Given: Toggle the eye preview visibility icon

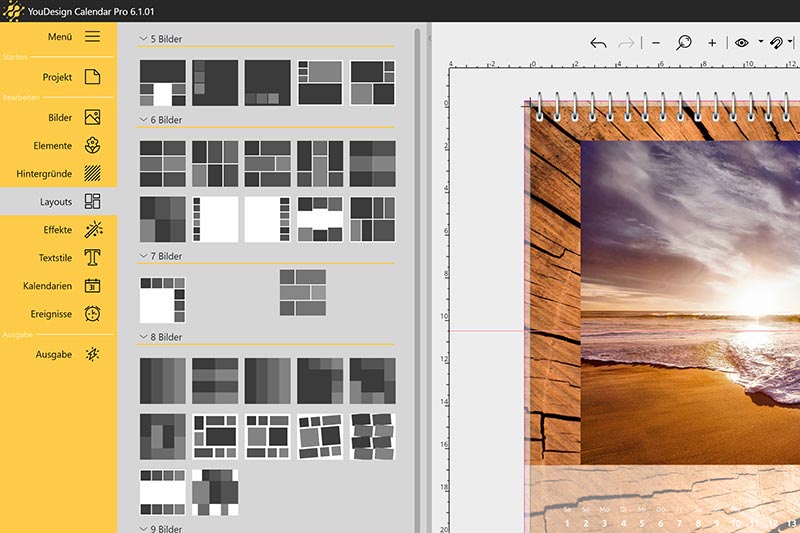Looking at the screenshot, I should pyautogui.click(x=741, y=43).
